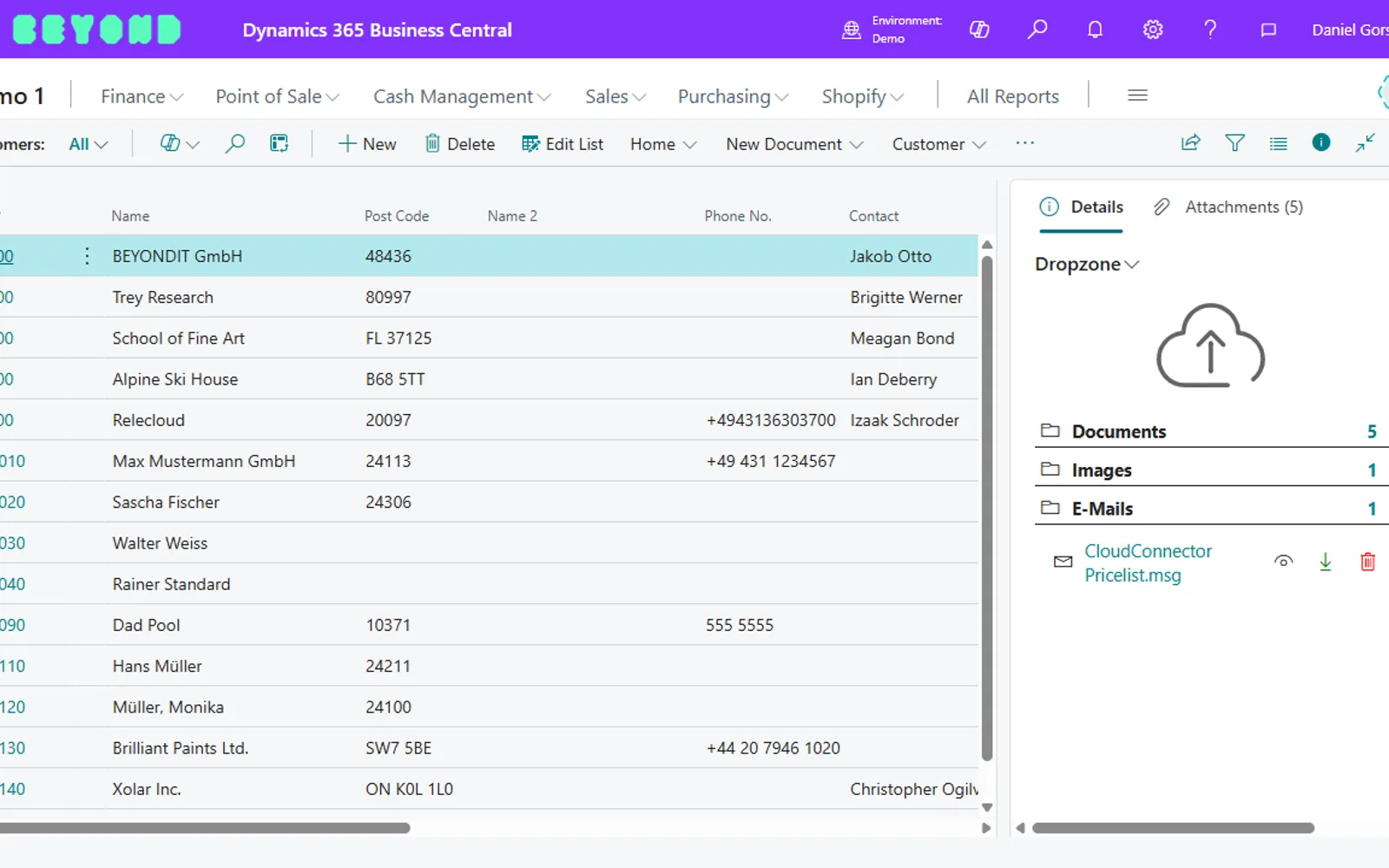Click the collapse page arrows icon

(1366, 142)
